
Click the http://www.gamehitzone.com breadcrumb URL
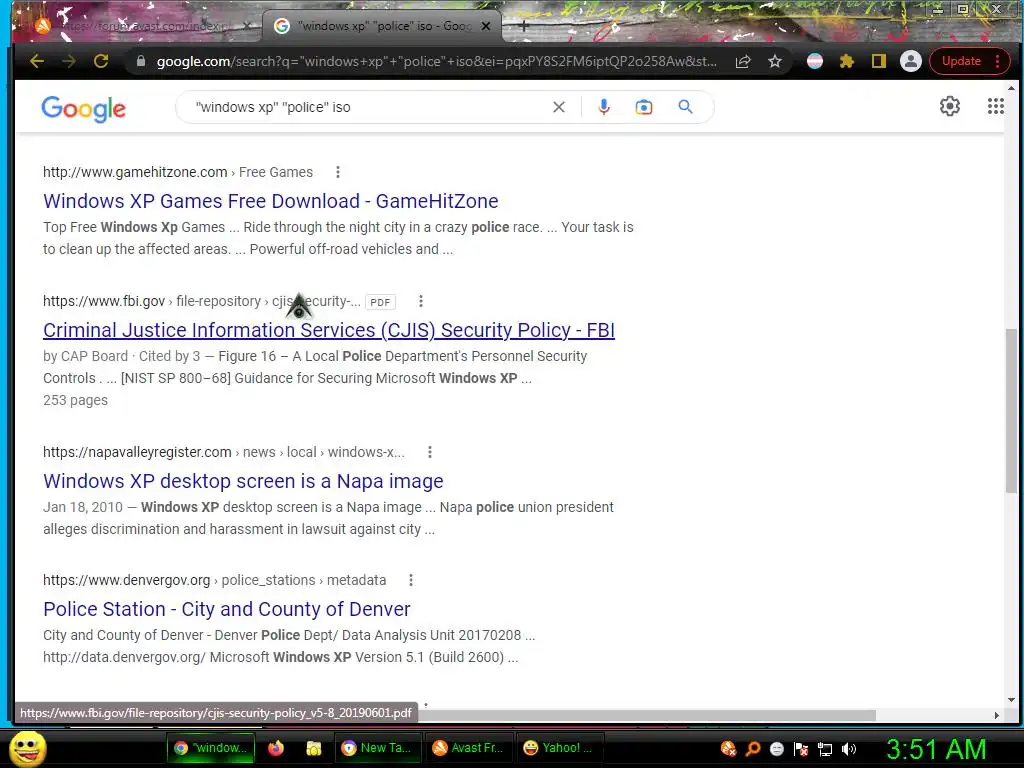point(135,172)
